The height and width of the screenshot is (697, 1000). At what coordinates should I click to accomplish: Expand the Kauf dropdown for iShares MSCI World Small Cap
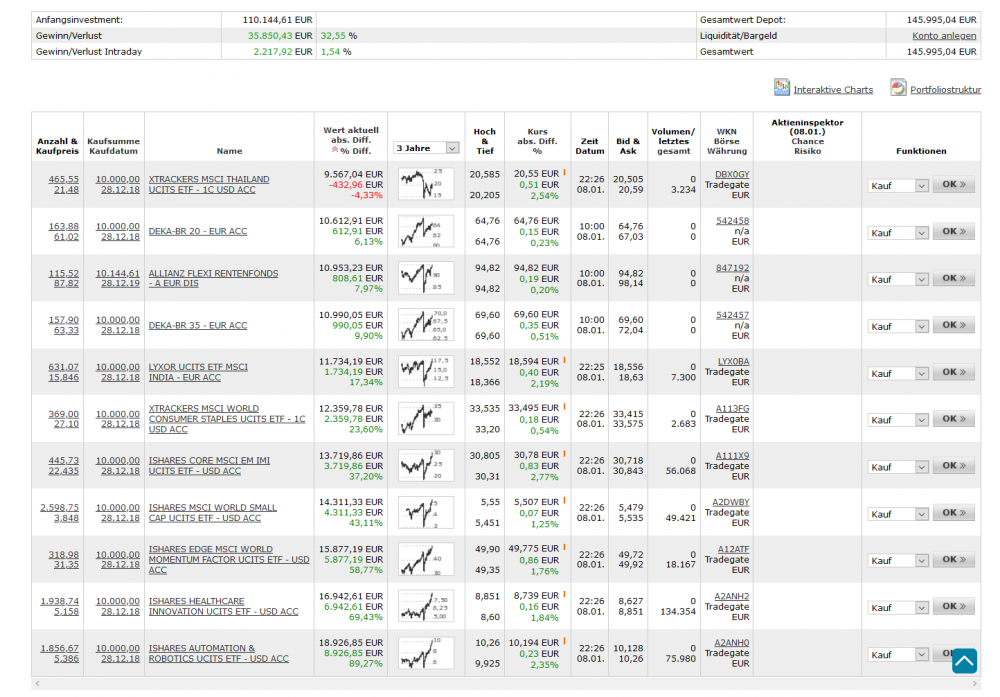898,514
